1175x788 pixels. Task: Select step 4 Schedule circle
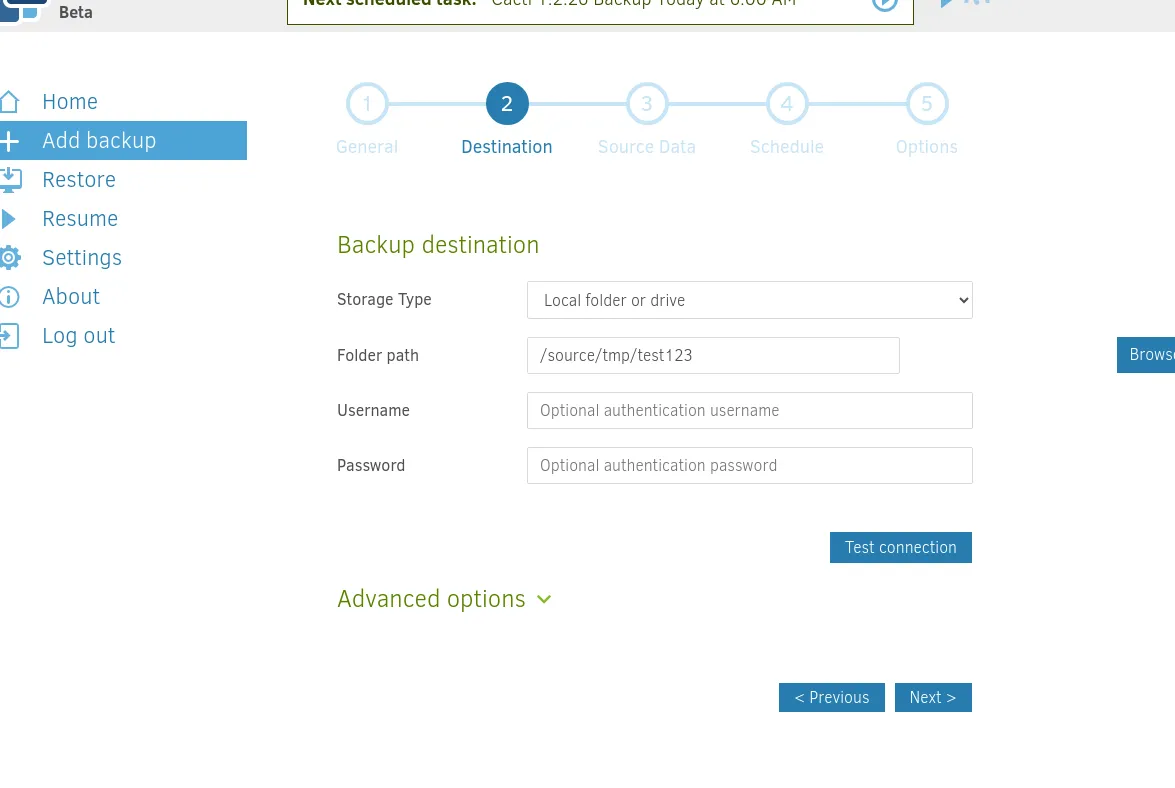point(787,103)
